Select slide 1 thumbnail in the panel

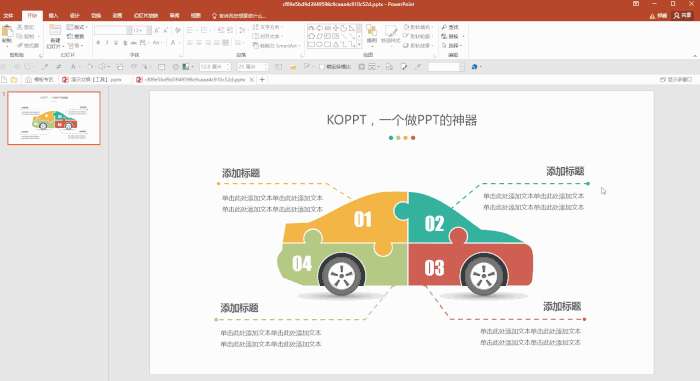click(54, 118)
